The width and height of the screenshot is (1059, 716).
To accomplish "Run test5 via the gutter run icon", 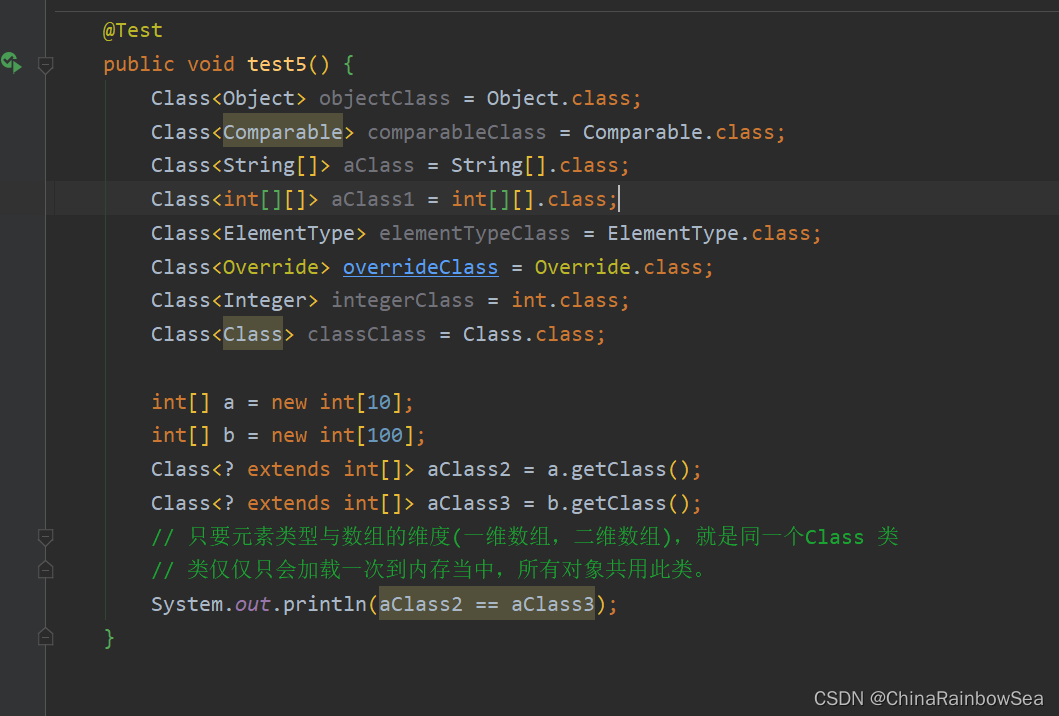I will coord(11,63).
